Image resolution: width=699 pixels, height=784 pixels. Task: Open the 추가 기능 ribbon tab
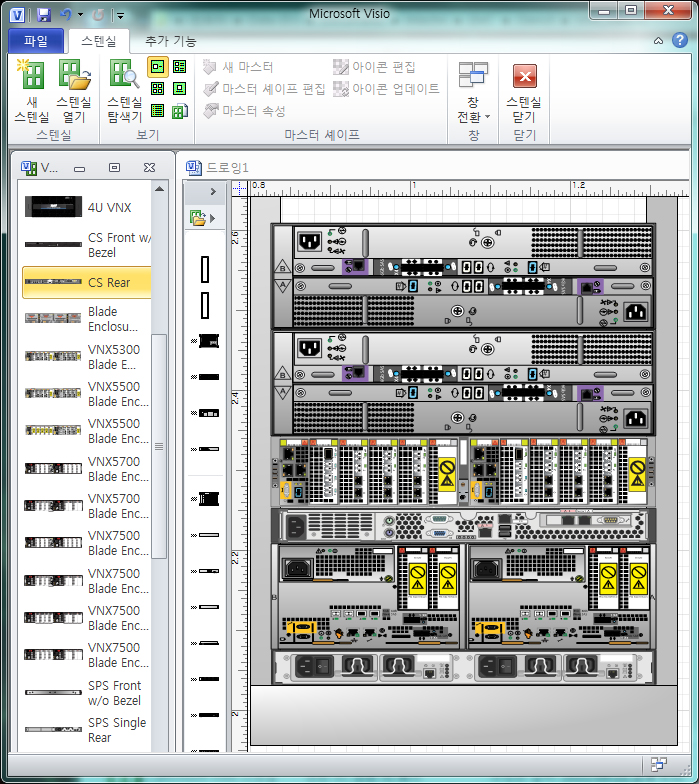point(171,41)
